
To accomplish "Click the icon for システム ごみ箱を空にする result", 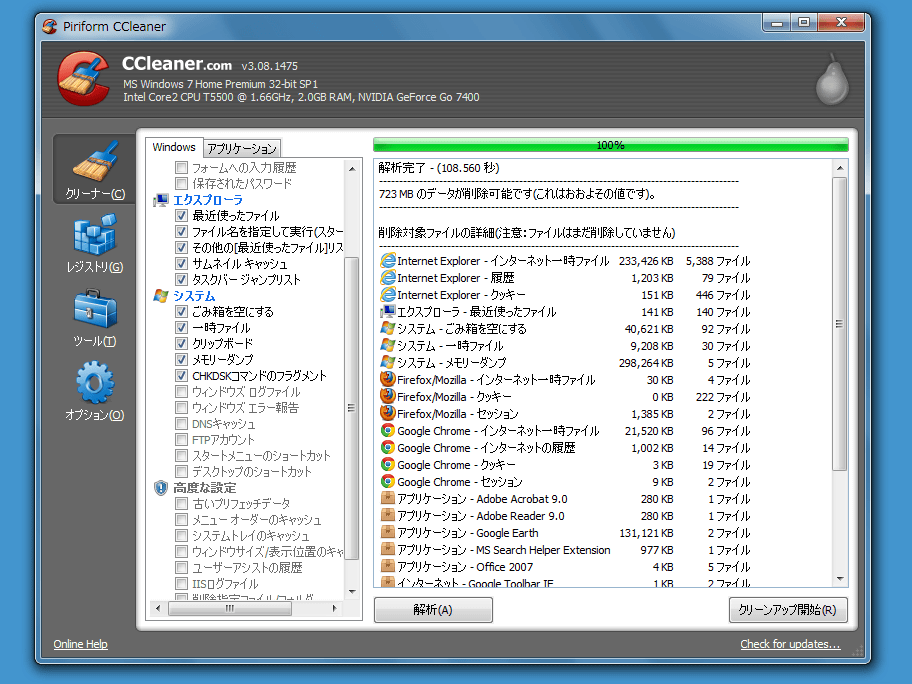I will 387,328.
